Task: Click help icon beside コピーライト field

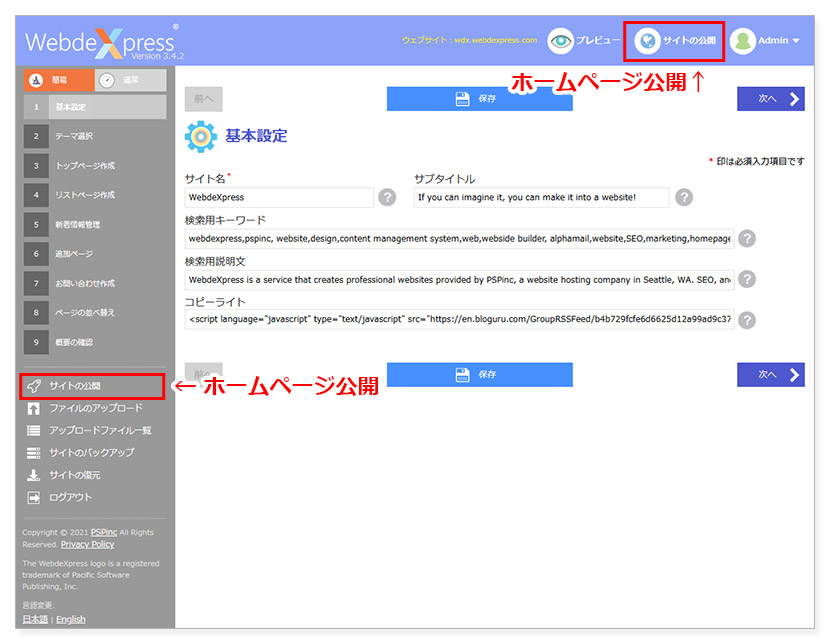Action: (x=747, y=320)
